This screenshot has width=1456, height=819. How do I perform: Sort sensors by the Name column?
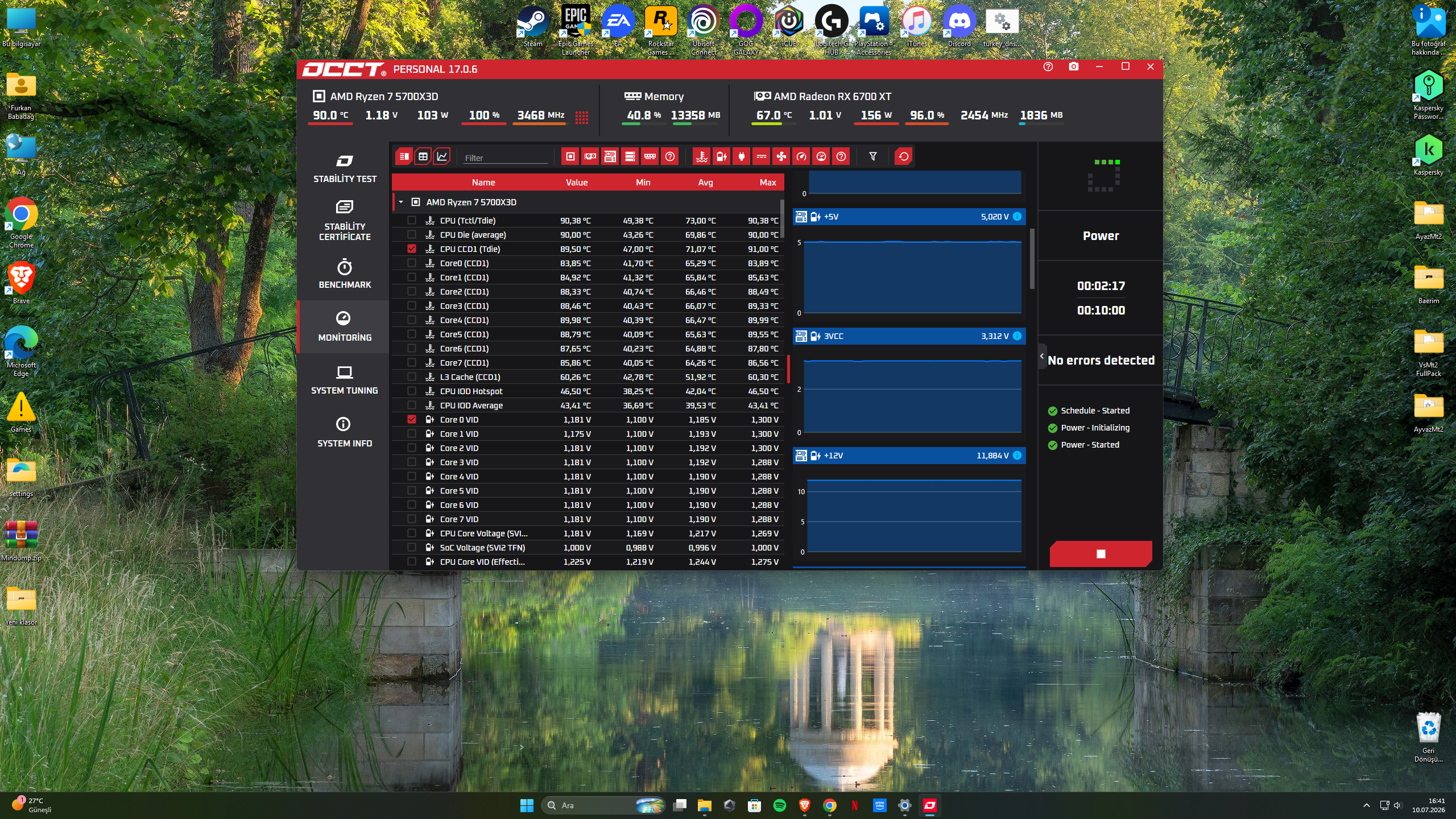click(483, 183)
